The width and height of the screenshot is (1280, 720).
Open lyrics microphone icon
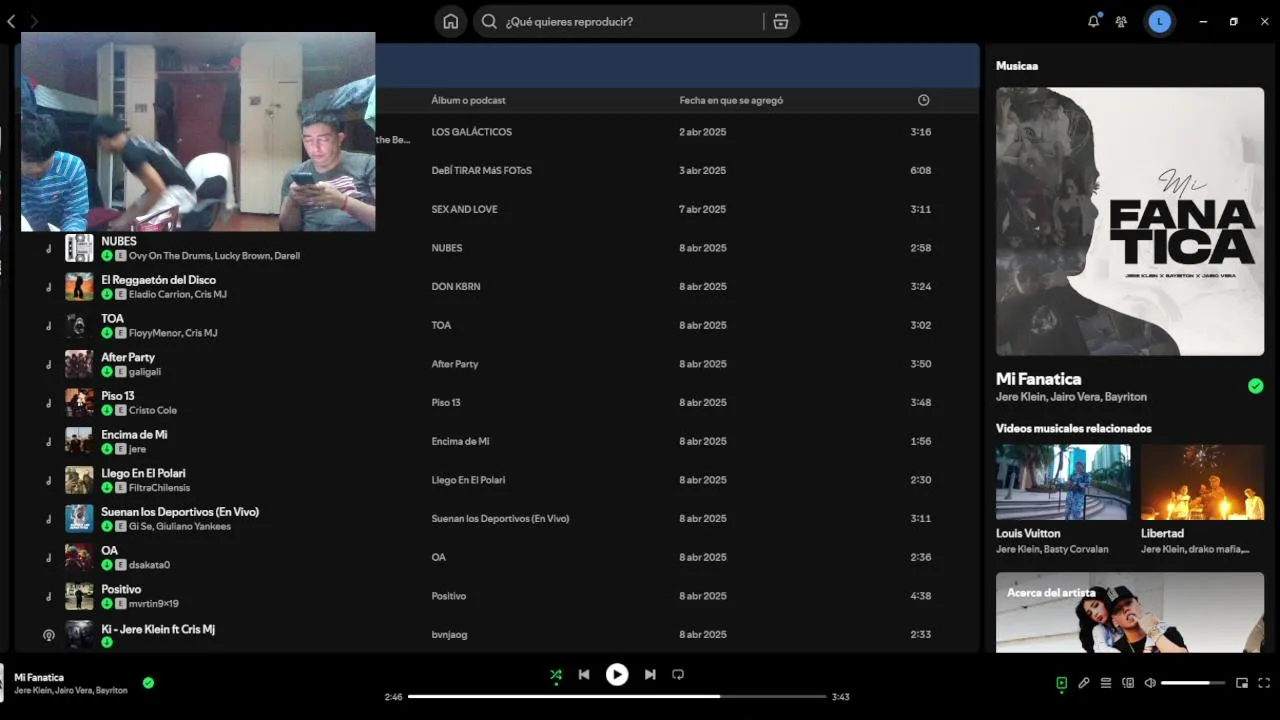click(x=1083, y=683)
